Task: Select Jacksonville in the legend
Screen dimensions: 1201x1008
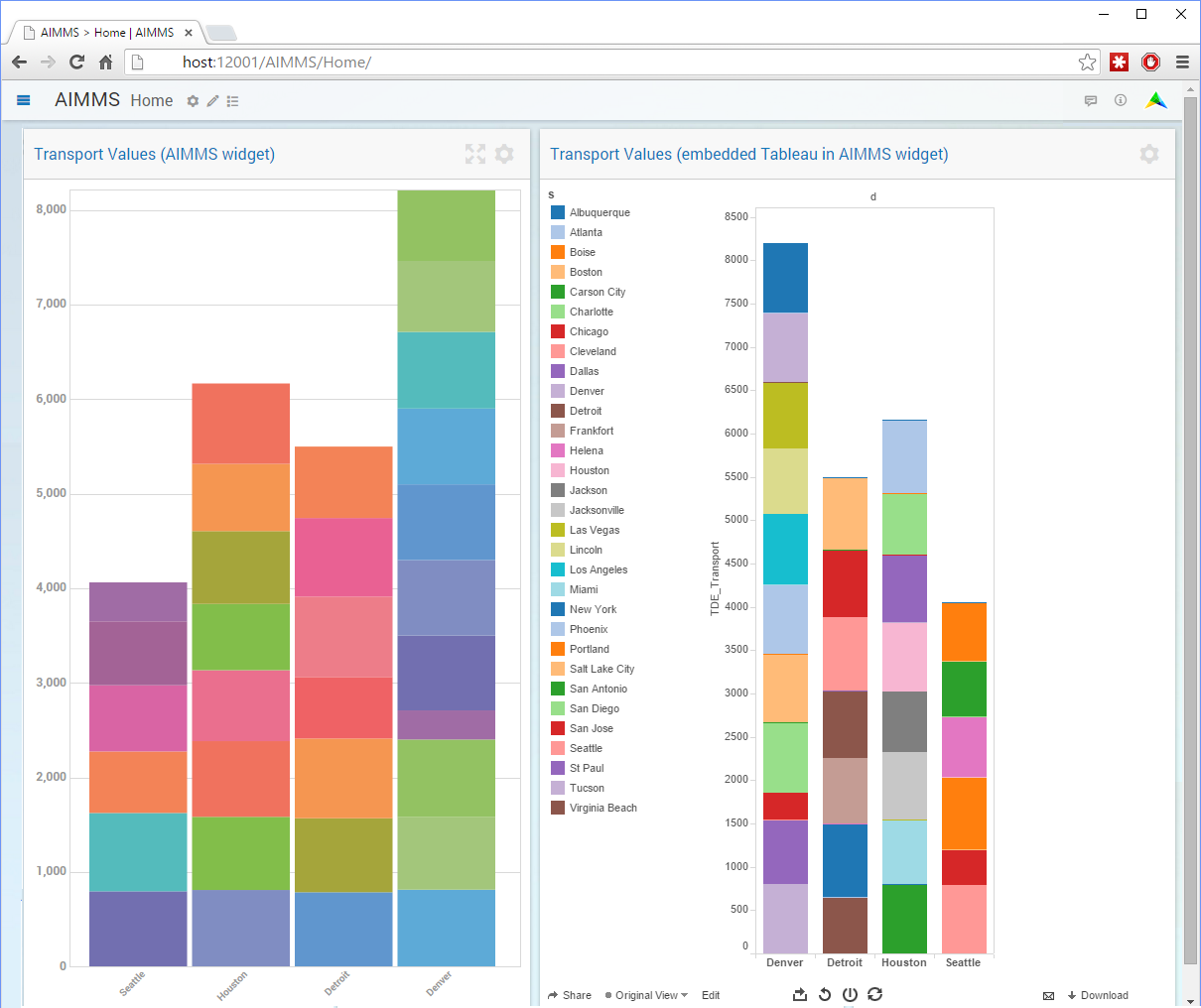Action: [597, 510]
